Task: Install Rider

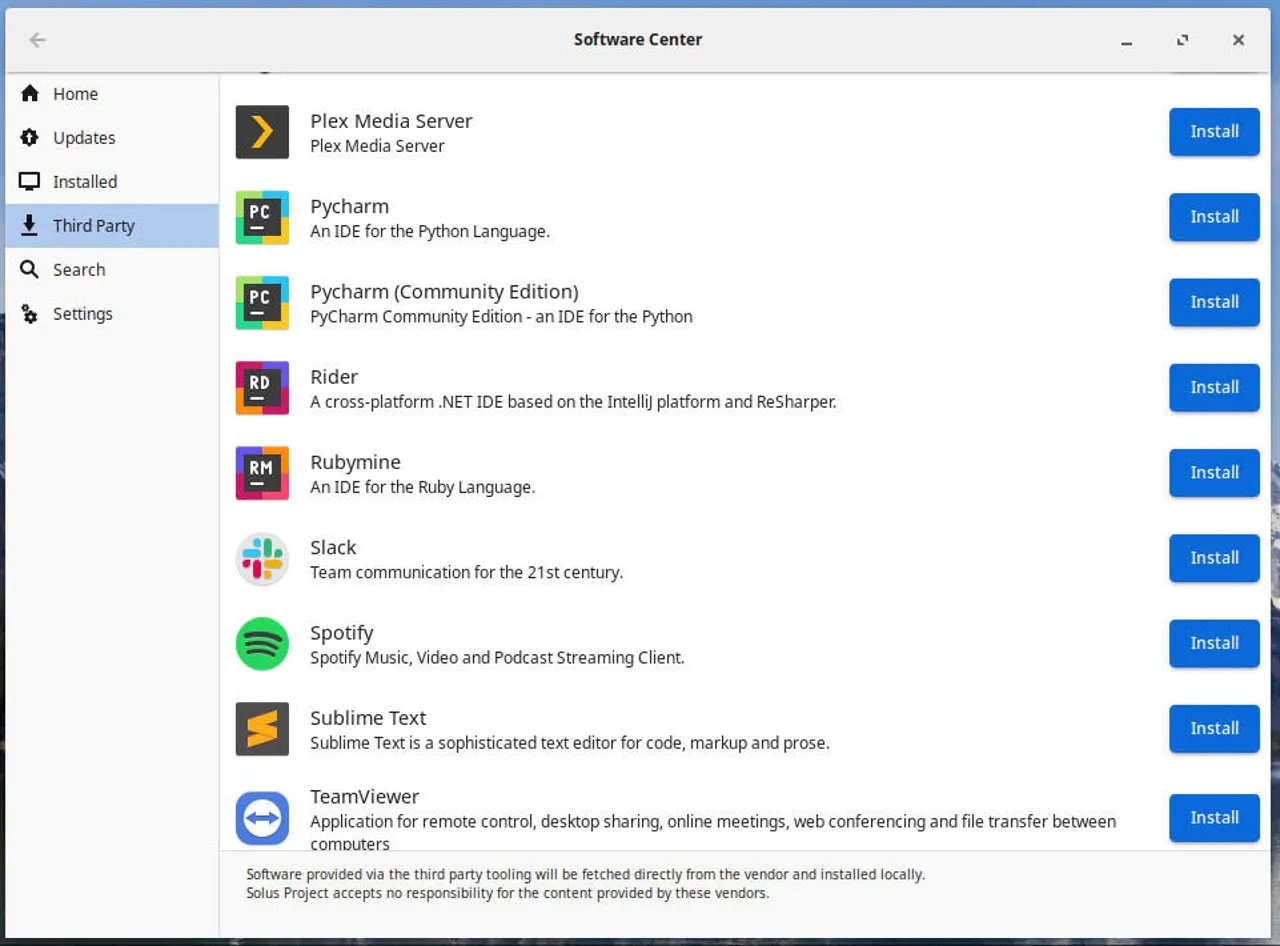Action: [x=1214, y=388]
